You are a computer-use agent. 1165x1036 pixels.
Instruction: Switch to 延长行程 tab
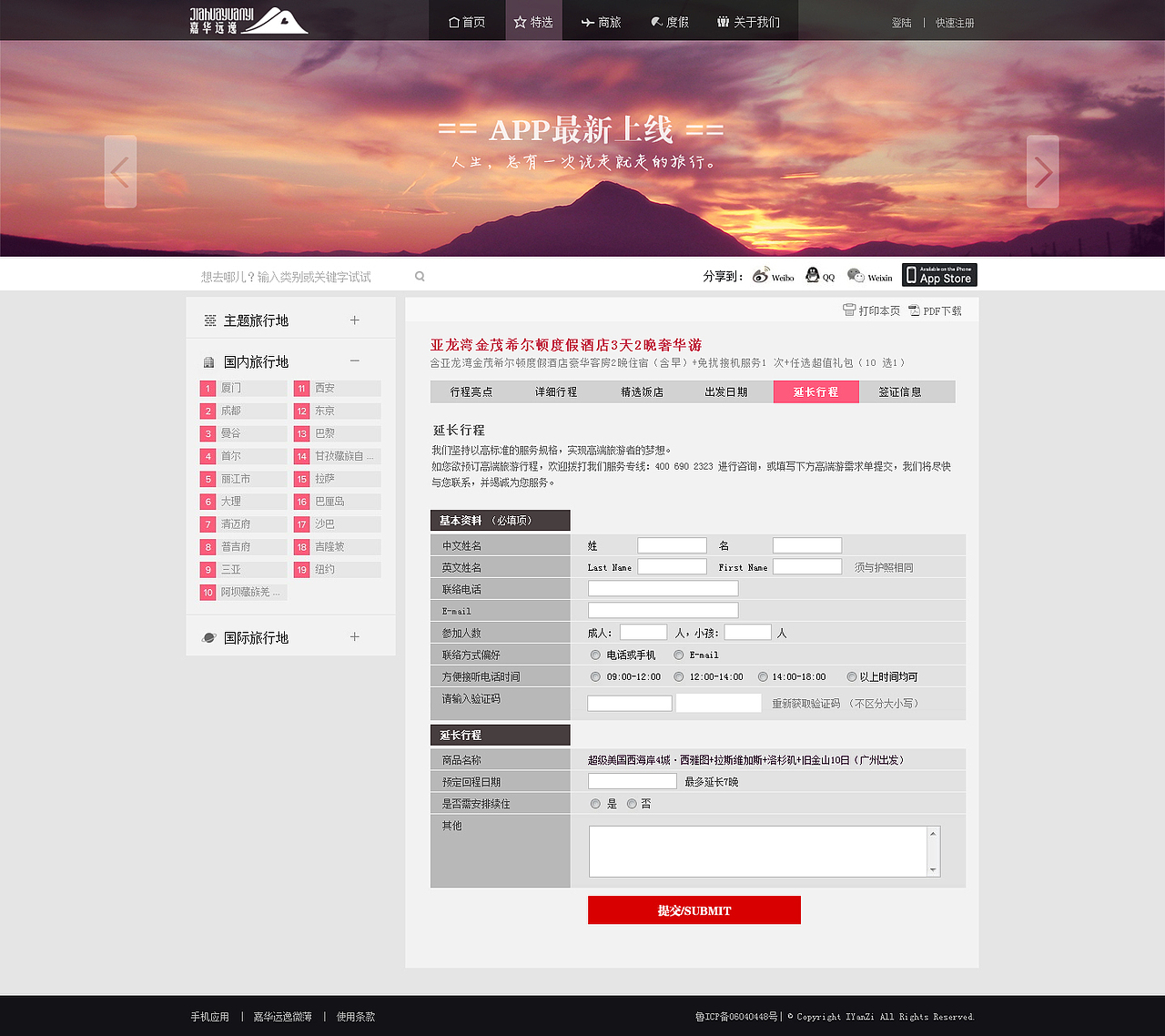[816, 391]
